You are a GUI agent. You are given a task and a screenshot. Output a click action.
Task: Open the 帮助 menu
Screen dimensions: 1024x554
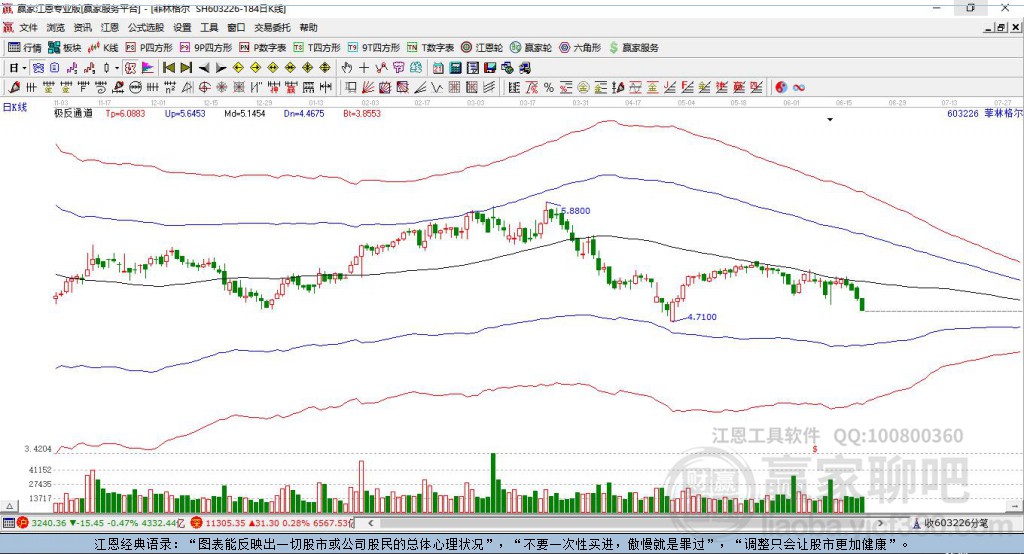[x=308, y=27]
